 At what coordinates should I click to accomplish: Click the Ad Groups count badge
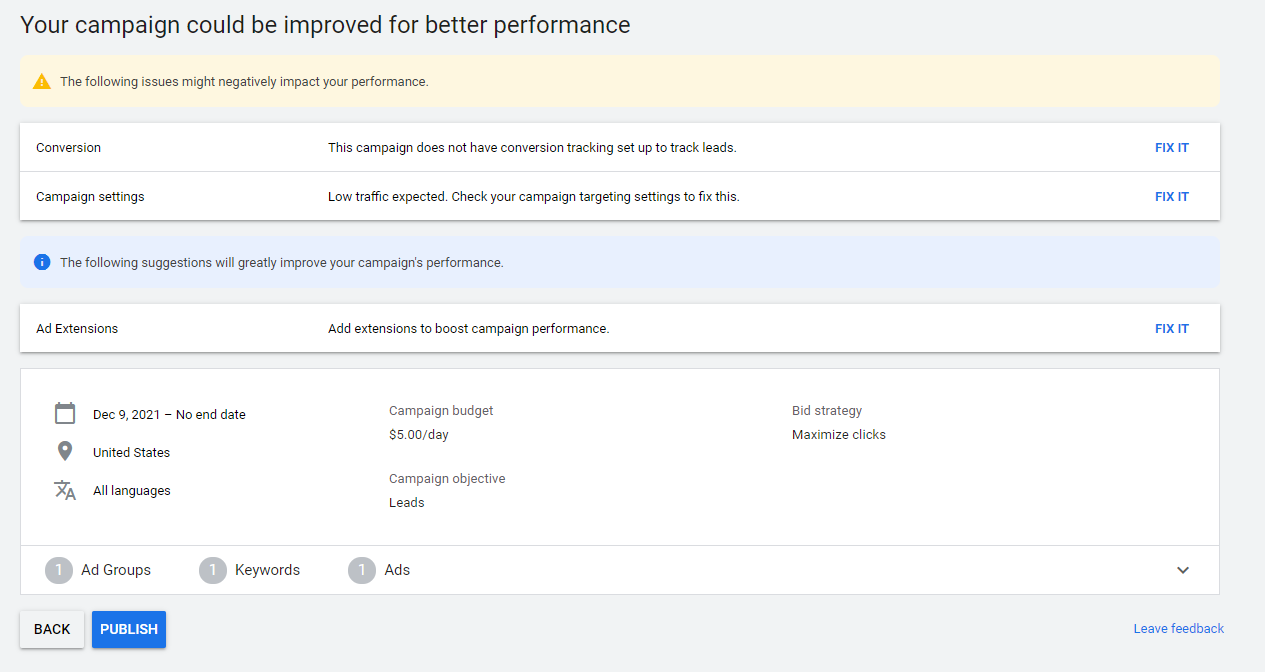[59, 570]
